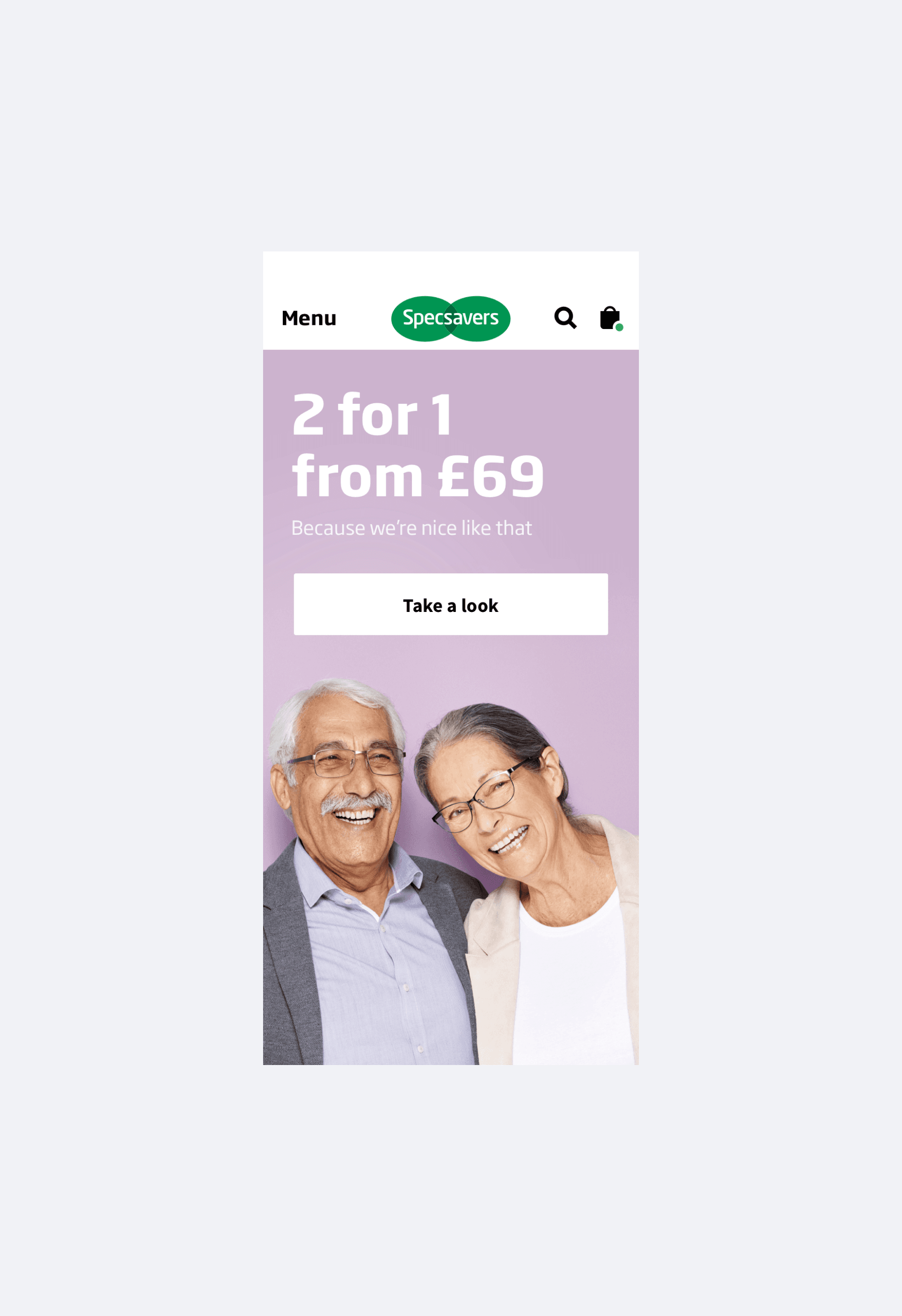Screen dimensions: 902x1316
Task: Open the search magnifier icon
Action: [x=565, y=318]
